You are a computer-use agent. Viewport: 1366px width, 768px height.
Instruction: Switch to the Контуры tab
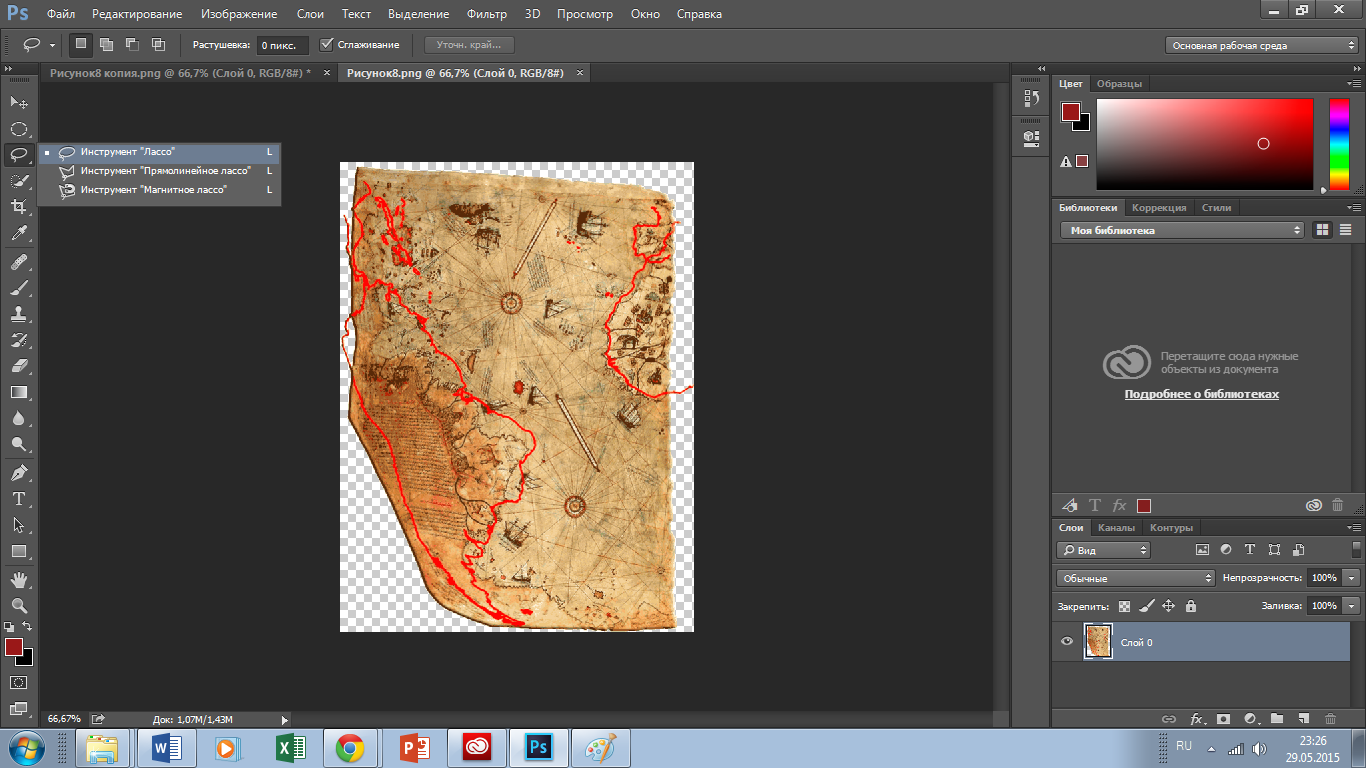(x=1171, y=527)
